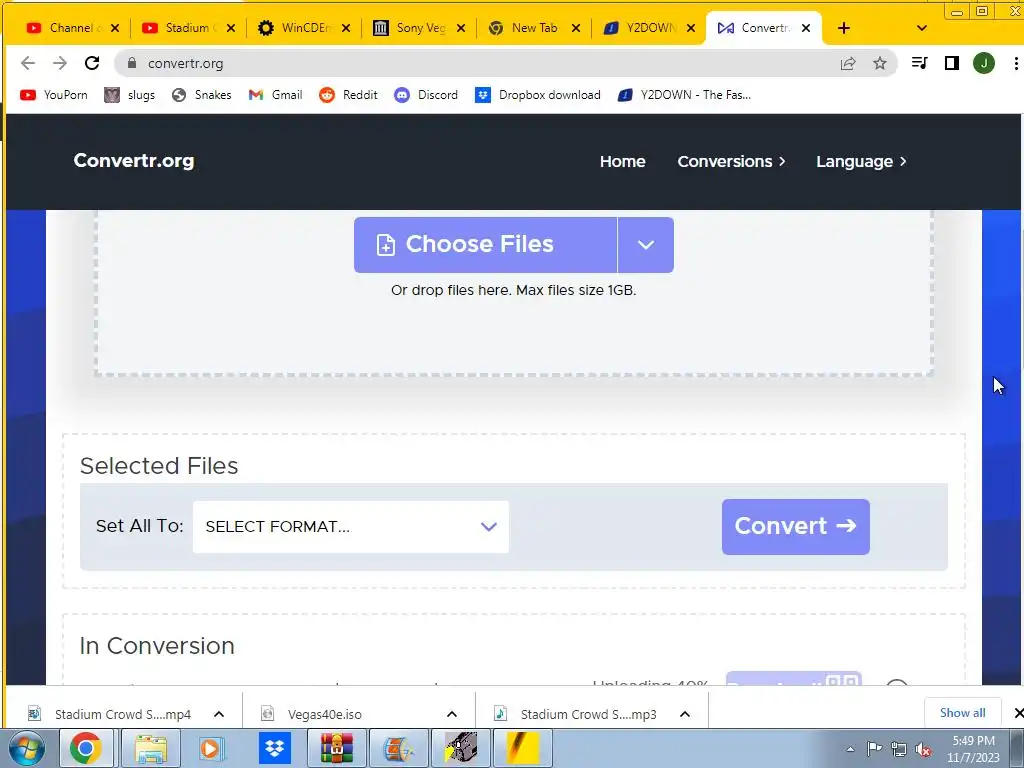1024x768 pixels.
Task: Open a new tab with the plus button
Action: (x=844, y=28)
